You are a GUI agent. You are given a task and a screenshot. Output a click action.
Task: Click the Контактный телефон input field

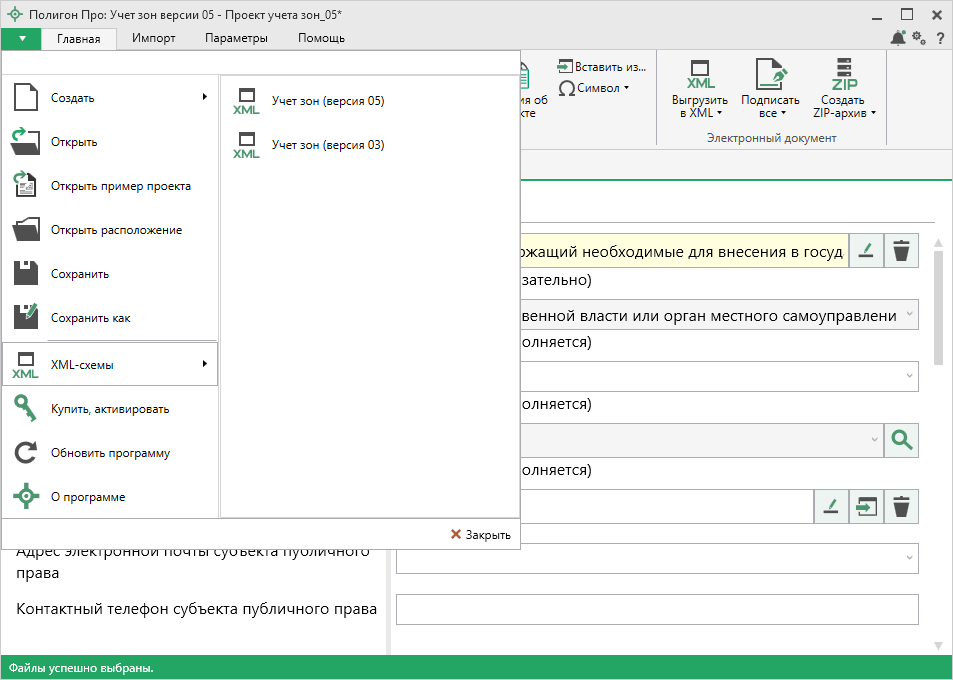[657, 609]
